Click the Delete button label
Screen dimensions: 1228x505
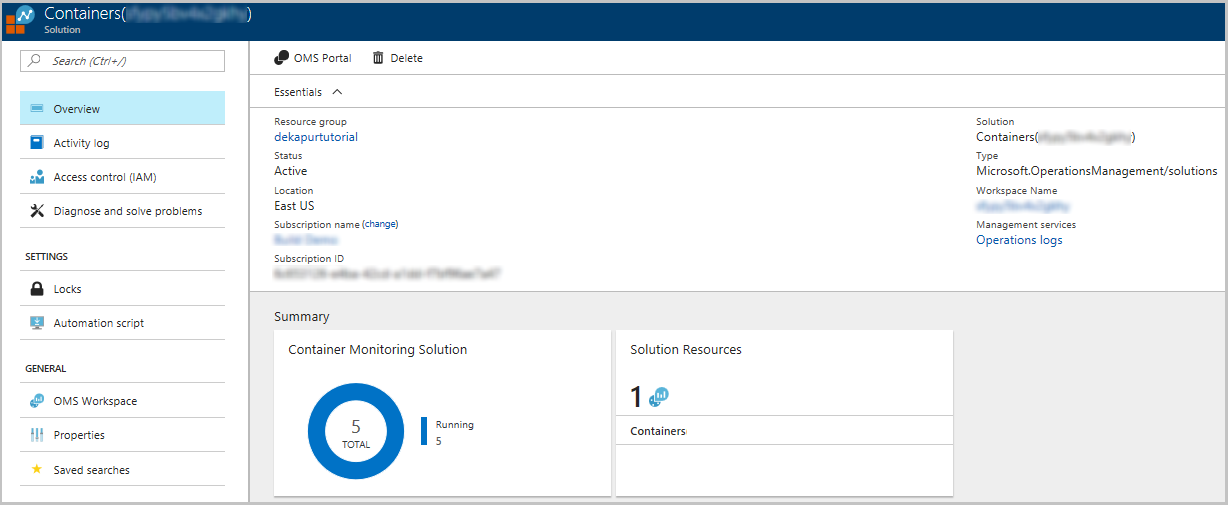pos(406,58)
